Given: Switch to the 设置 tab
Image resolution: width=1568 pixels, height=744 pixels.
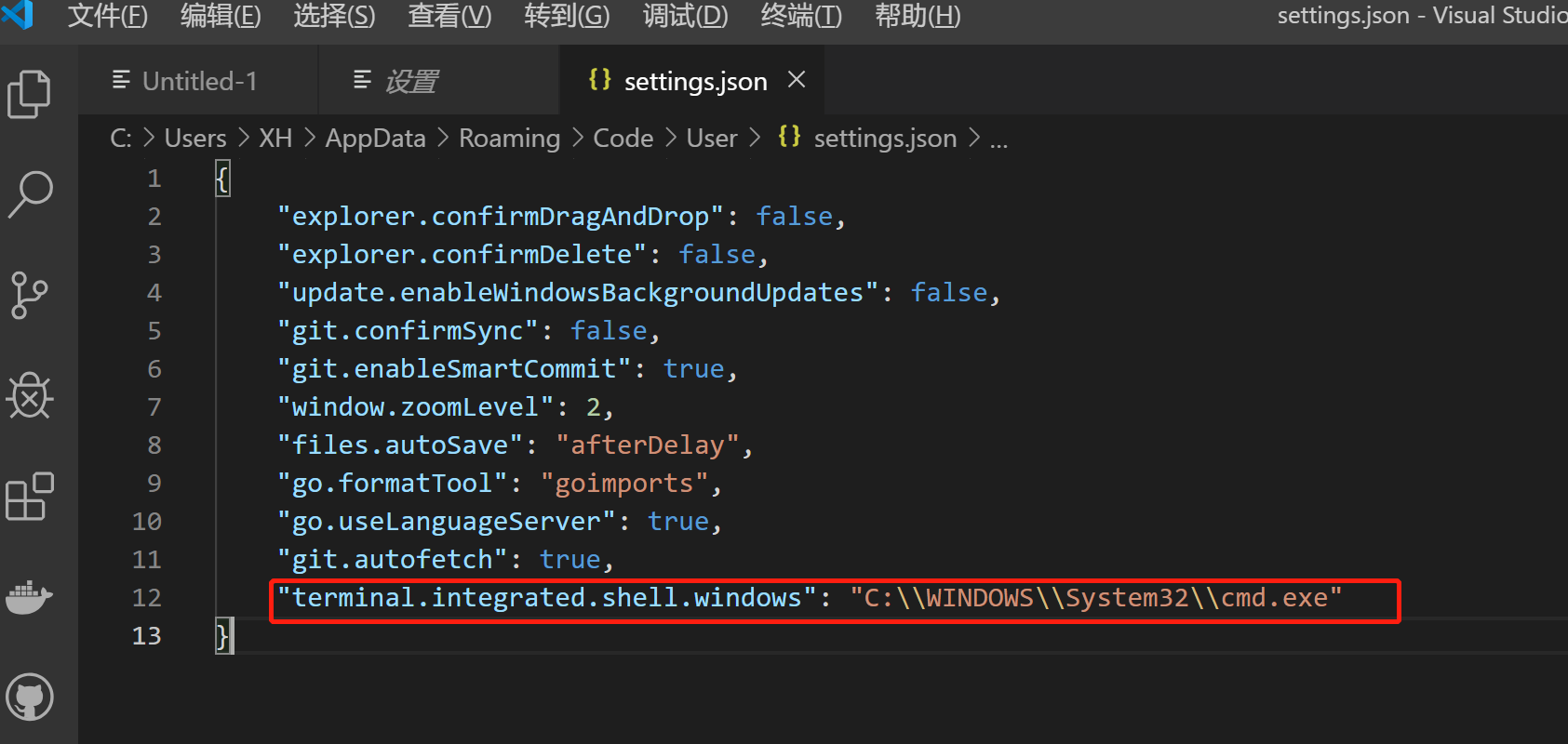Looking at the screenshot, I should tap(439, 81).
